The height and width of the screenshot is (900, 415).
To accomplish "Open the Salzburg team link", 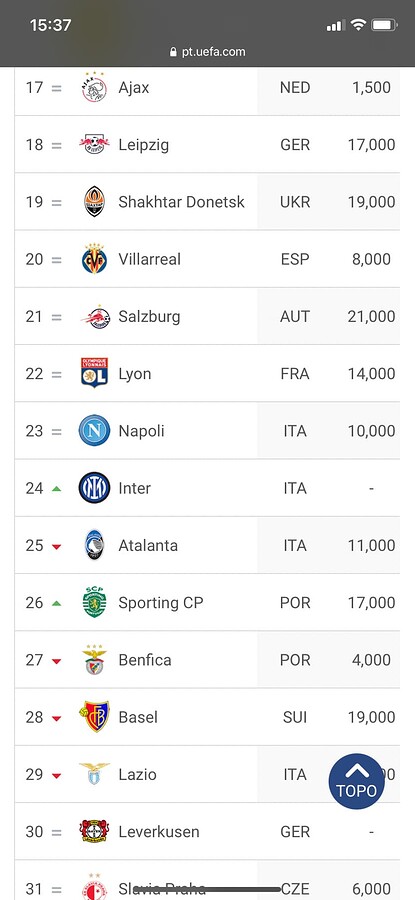I will point(149,316).
